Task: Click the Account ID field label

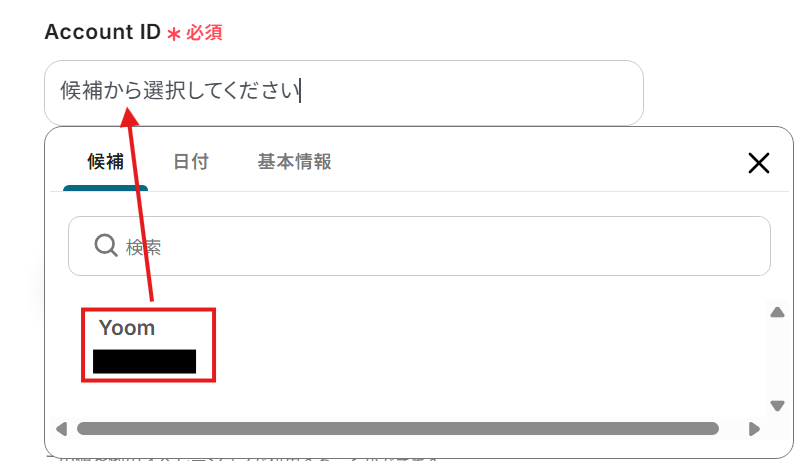Action: 103,32
